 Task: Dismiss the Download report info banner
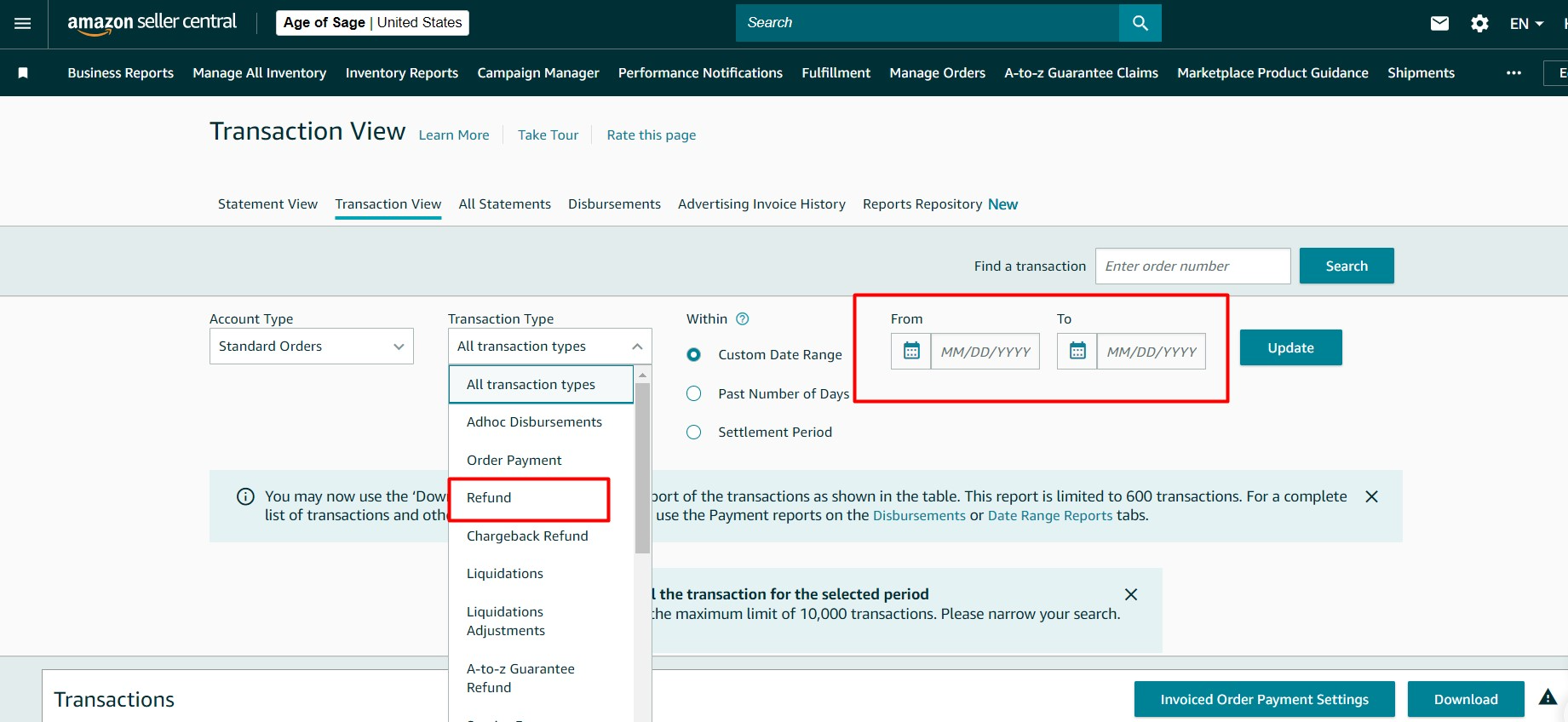[1371, 496]
